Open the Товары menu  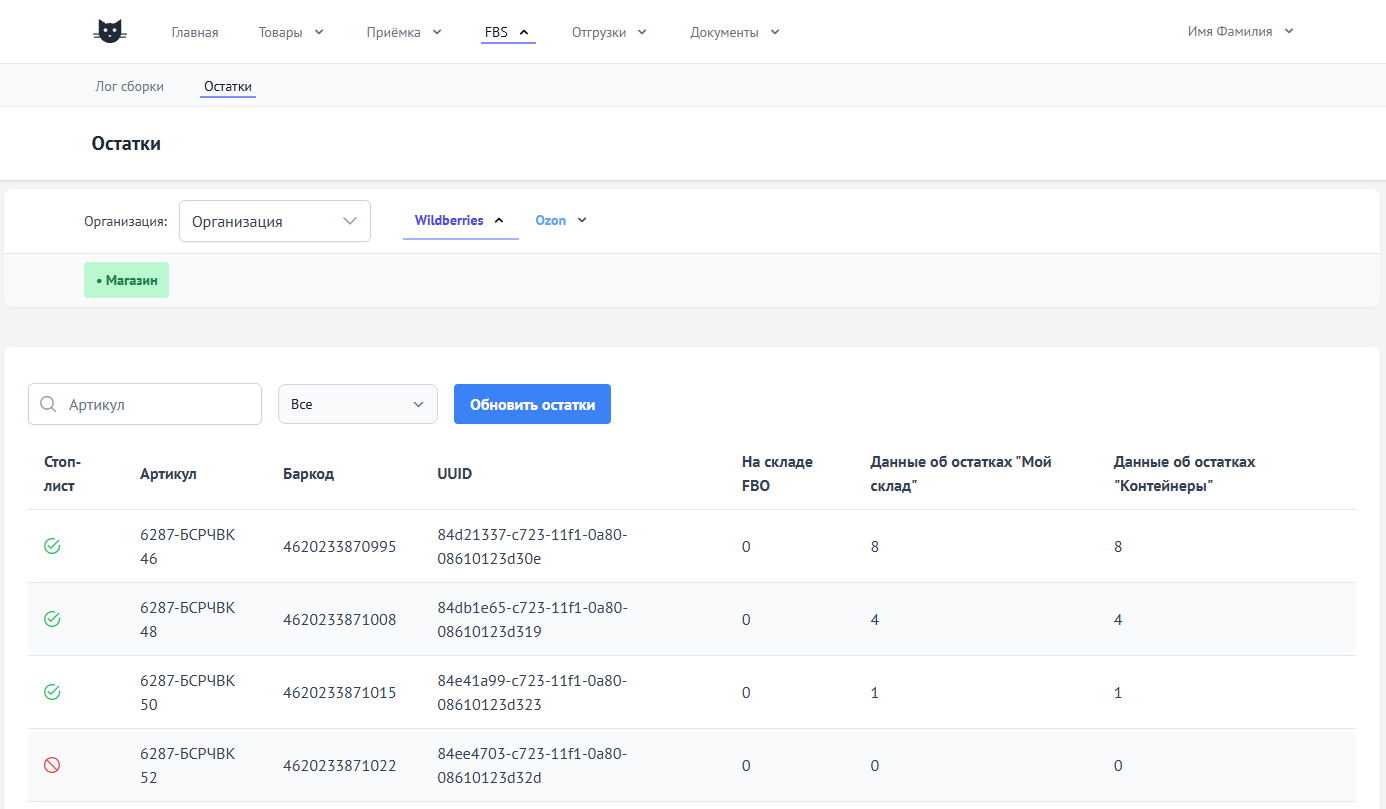pyautogui.click(x=291, y=32)
